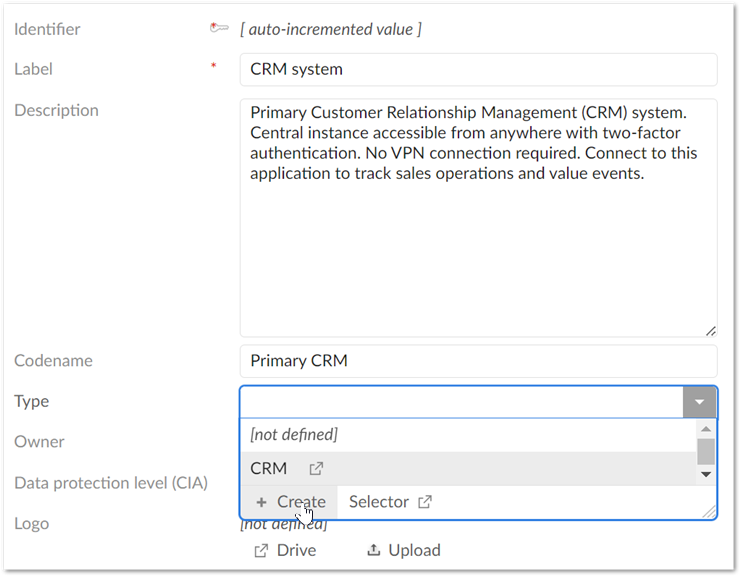Click the key icon beside Identifier
The height and width of the screenshot is (576, 740).
(220, 28)
